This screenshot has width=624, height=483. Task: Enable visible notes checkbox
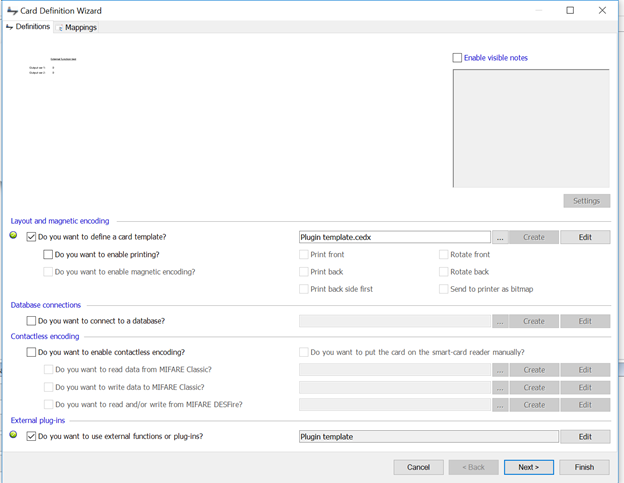coord(458,58)
